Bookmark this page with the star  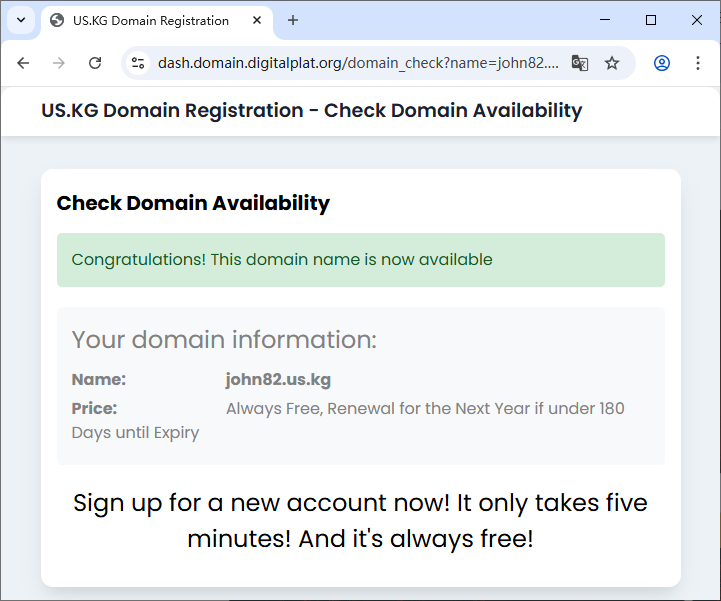tap(612, 63)
